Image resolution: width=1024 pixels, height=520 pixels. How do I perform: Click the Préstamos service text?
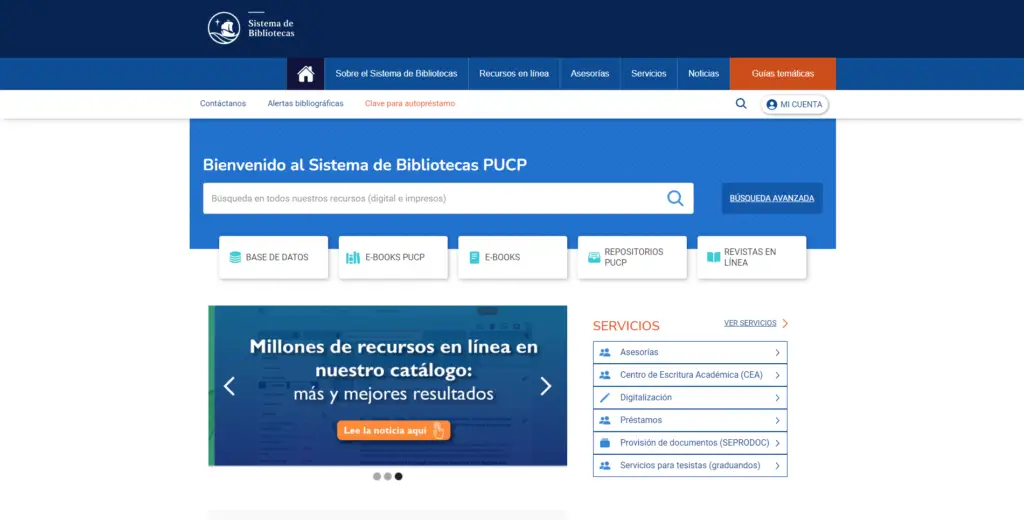641,420
